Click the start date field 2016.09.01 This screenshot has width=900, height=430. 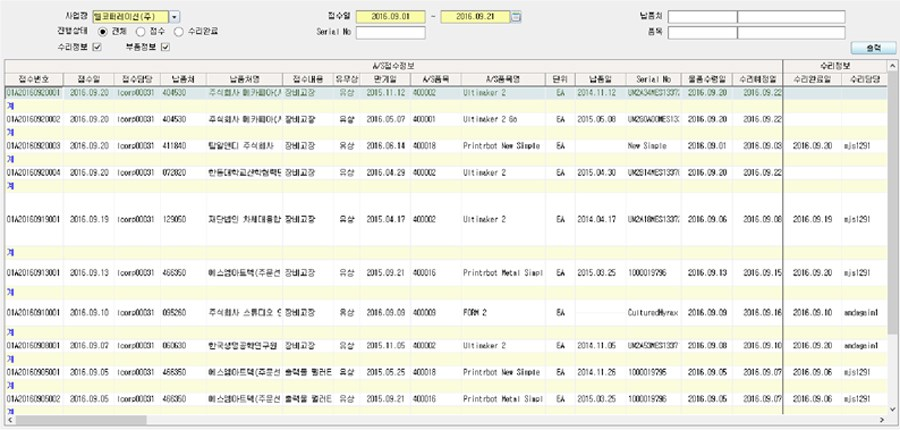click(390, 17)
